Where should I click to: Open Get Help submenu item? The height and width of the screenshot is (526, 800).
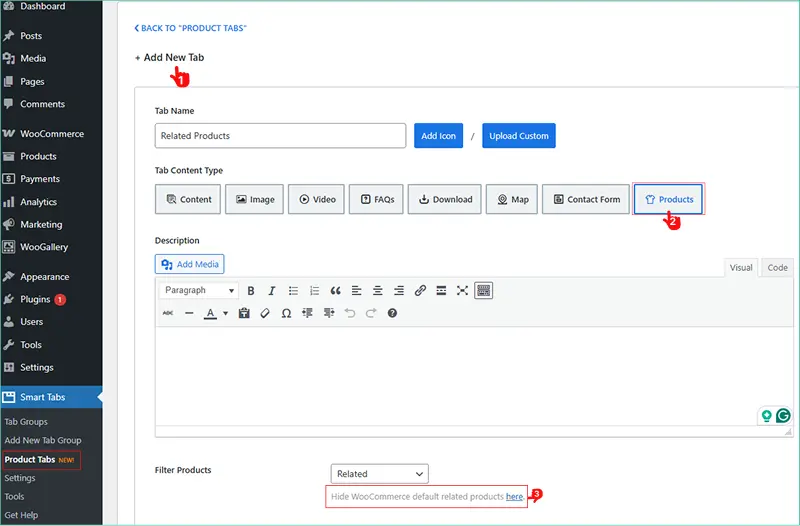(x=21, y=515)
